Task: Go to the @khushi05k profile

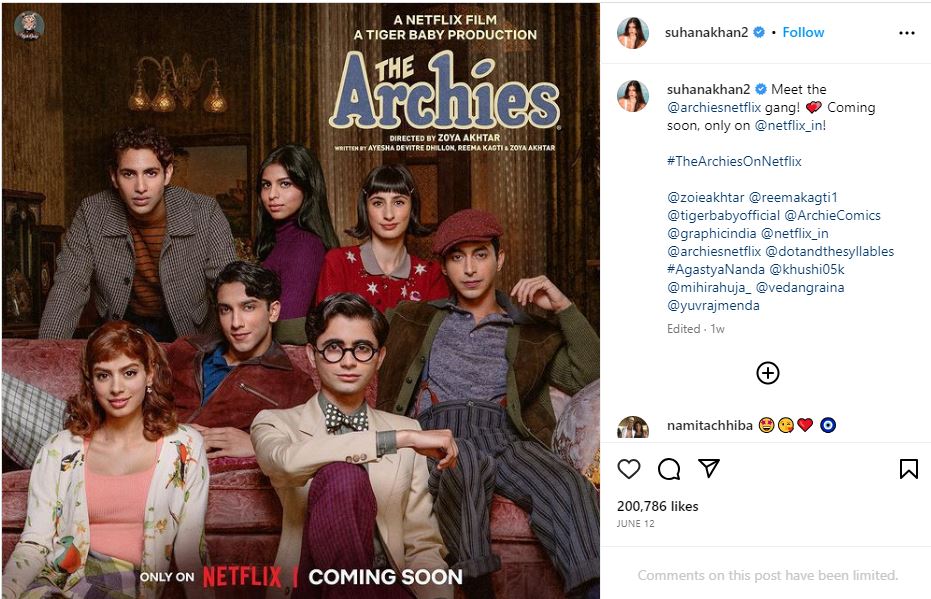Action: (807, 270)
